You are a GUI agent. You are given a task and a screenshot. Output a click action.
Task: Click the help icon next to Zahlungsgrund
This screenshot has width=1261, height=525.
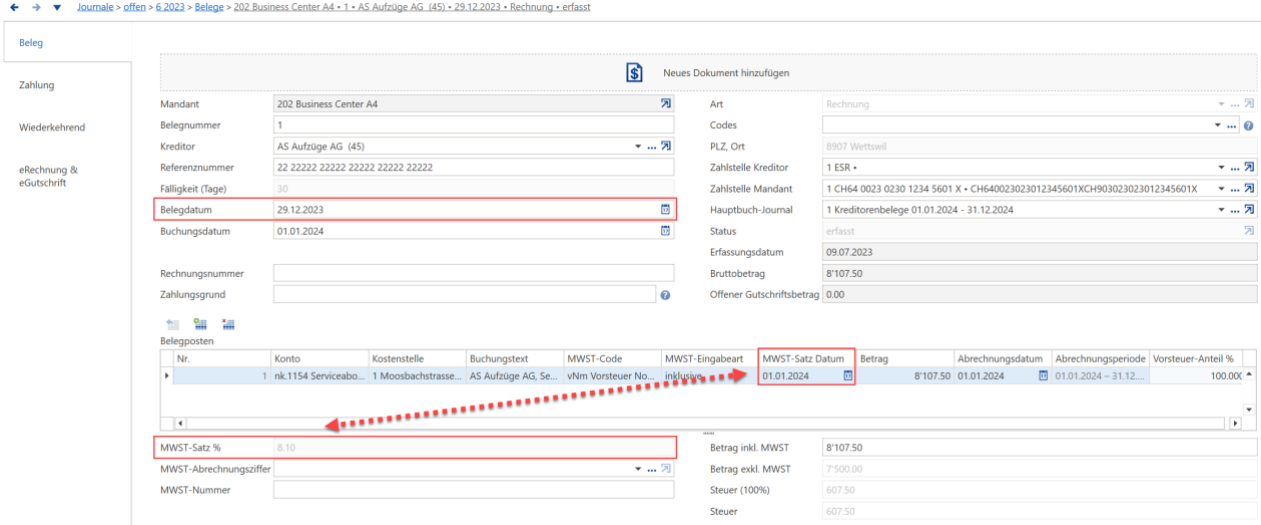pos(665,295)
